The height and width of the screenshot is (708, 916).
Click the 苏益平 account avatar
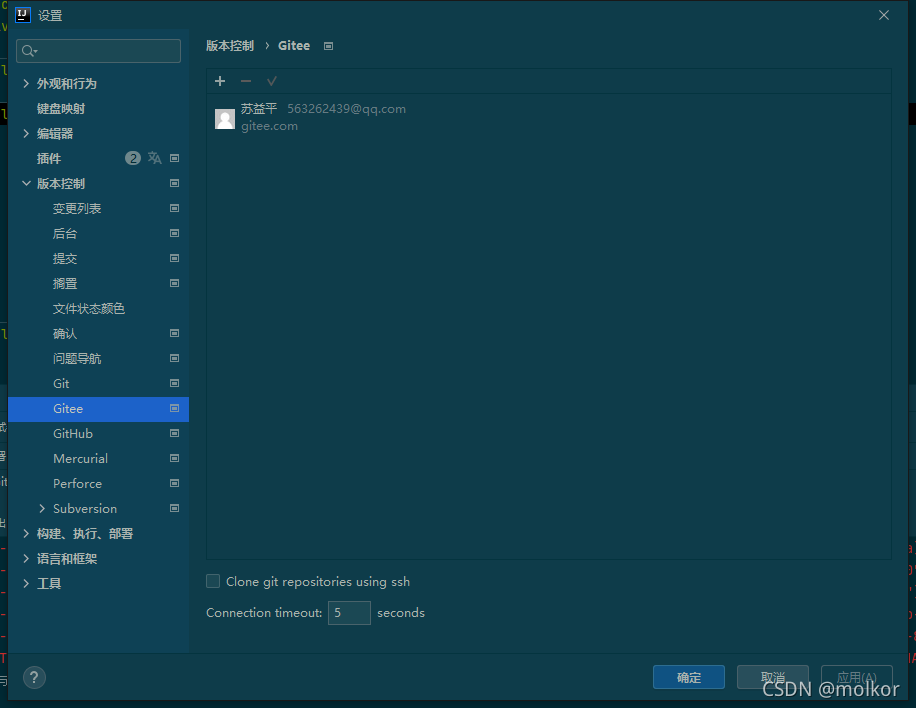point(225,119)
